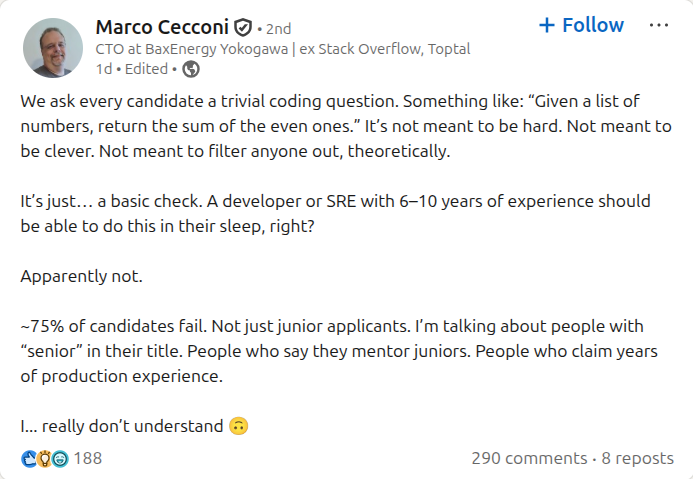
Task: Open the three-dot post options menu
Action: click(x=659, y=26)
